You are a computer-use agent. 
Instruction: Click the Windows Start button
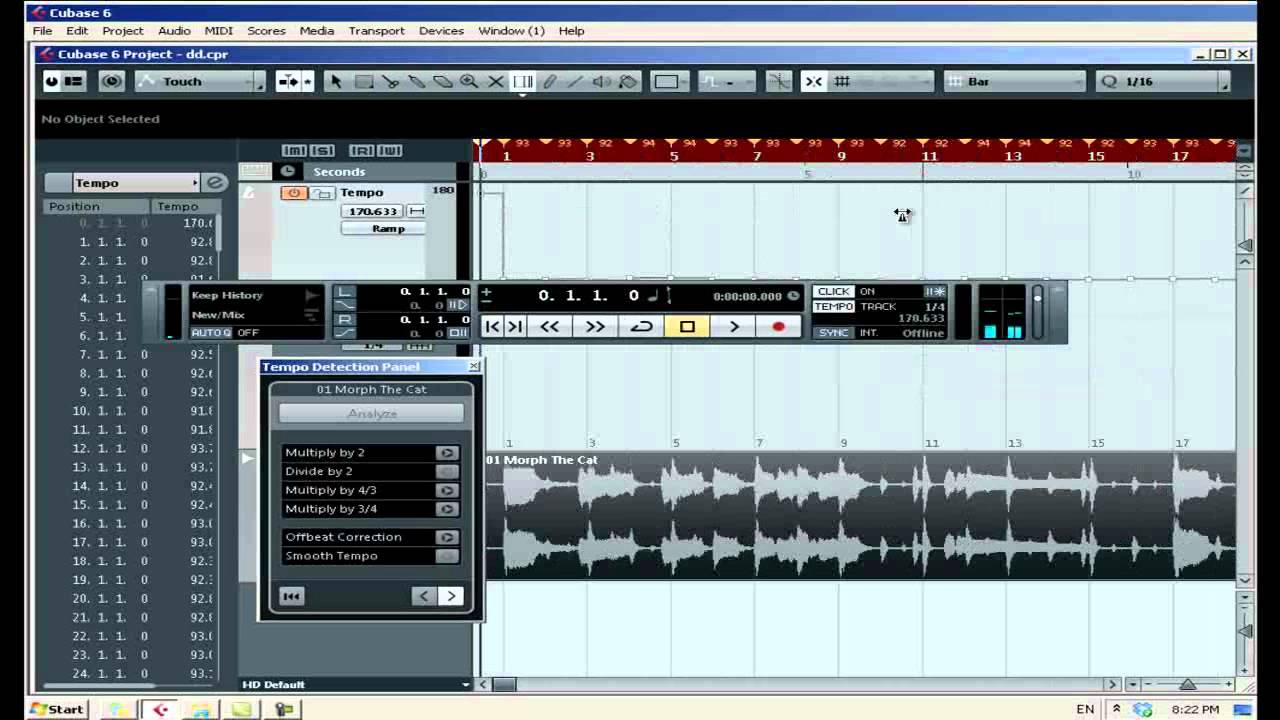(x=56, y=709)
